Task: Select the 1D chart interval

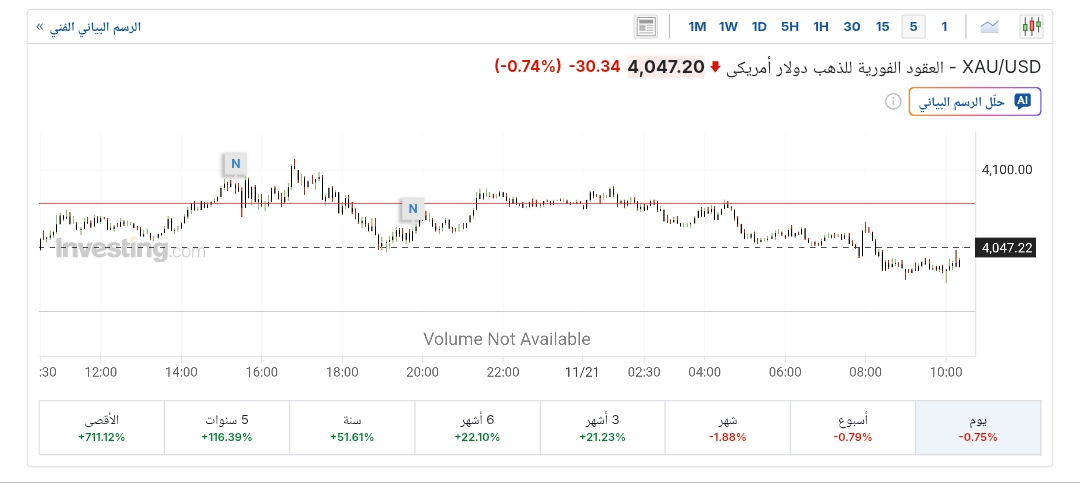Action: (759, 27)
